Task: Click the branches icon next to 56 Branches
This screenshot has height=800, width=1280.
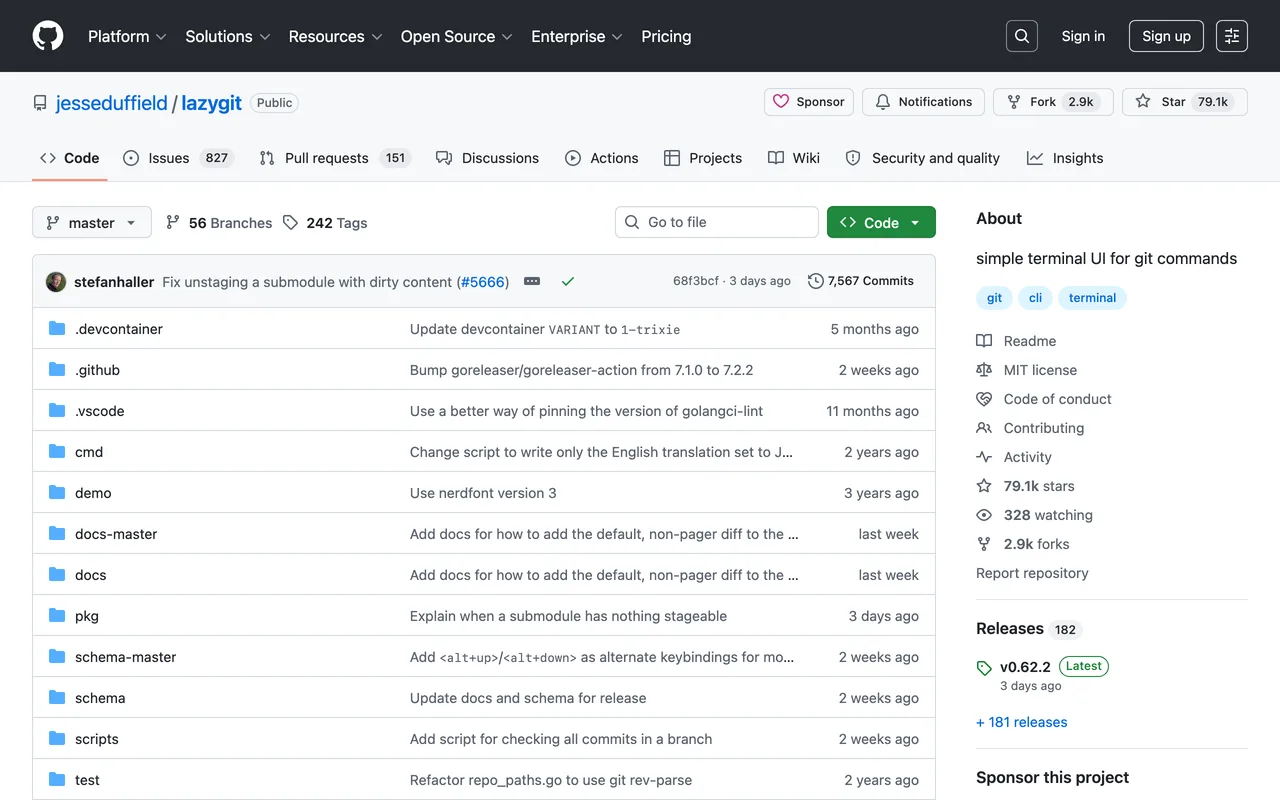Action: 173,222
